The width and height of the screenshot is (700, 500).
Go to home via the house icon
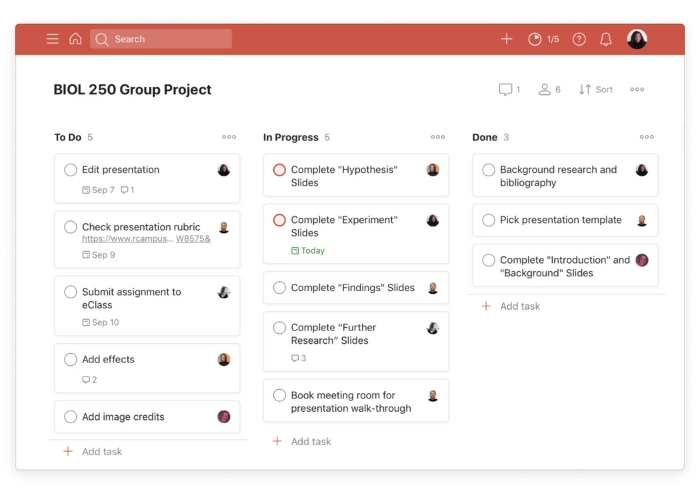(x=75, y=39)
